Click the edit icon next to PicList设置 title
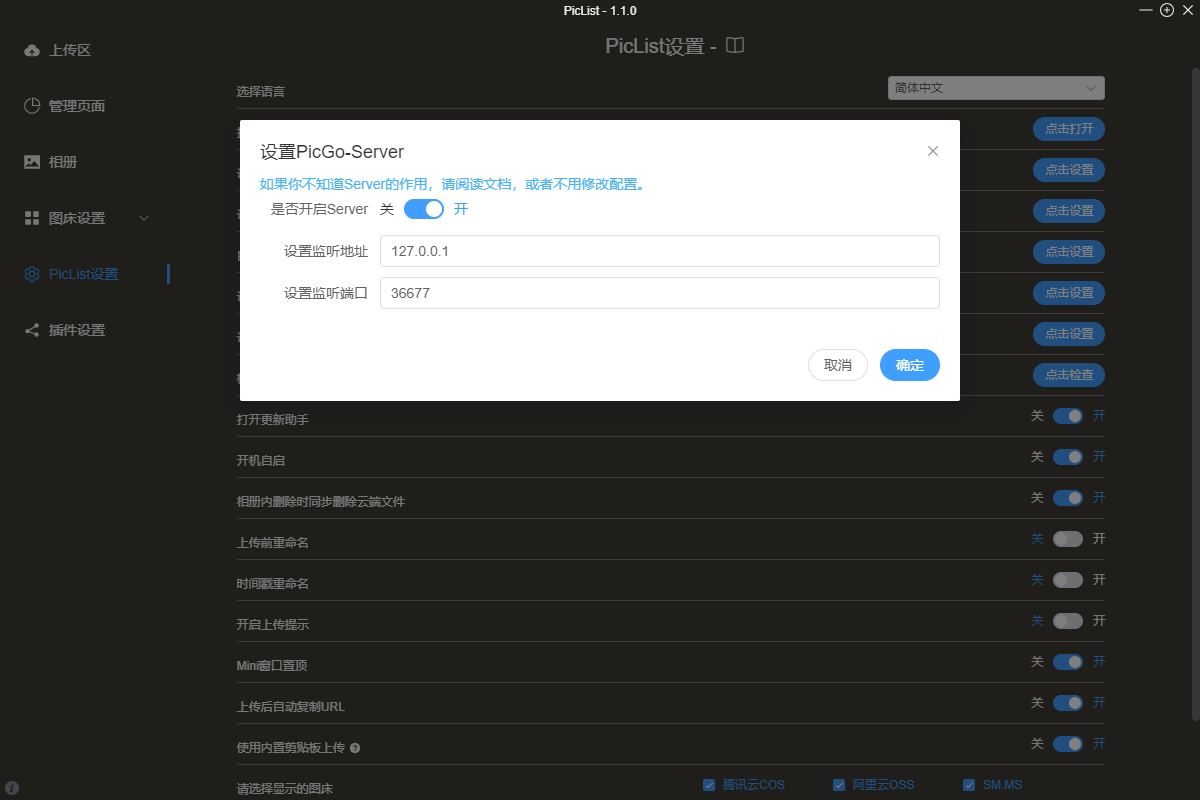The height and width of the screenshot is (800, 1200). pos(734,45)
